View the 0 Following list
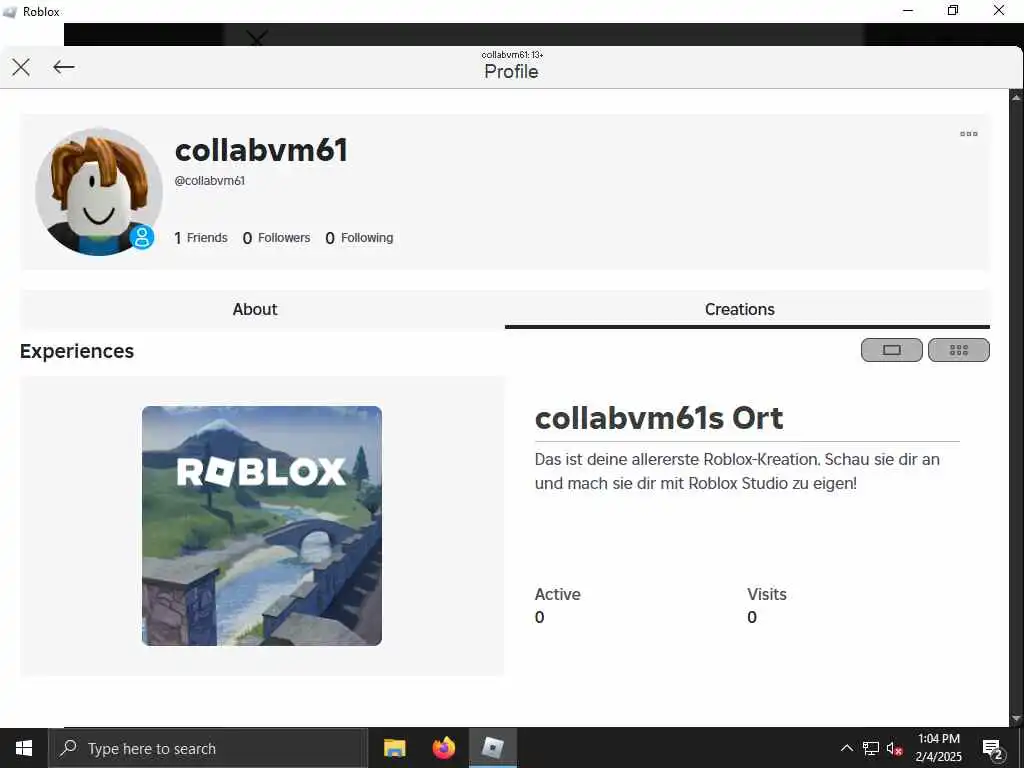The image size is (1024, 768). click(x=359, y=238)
